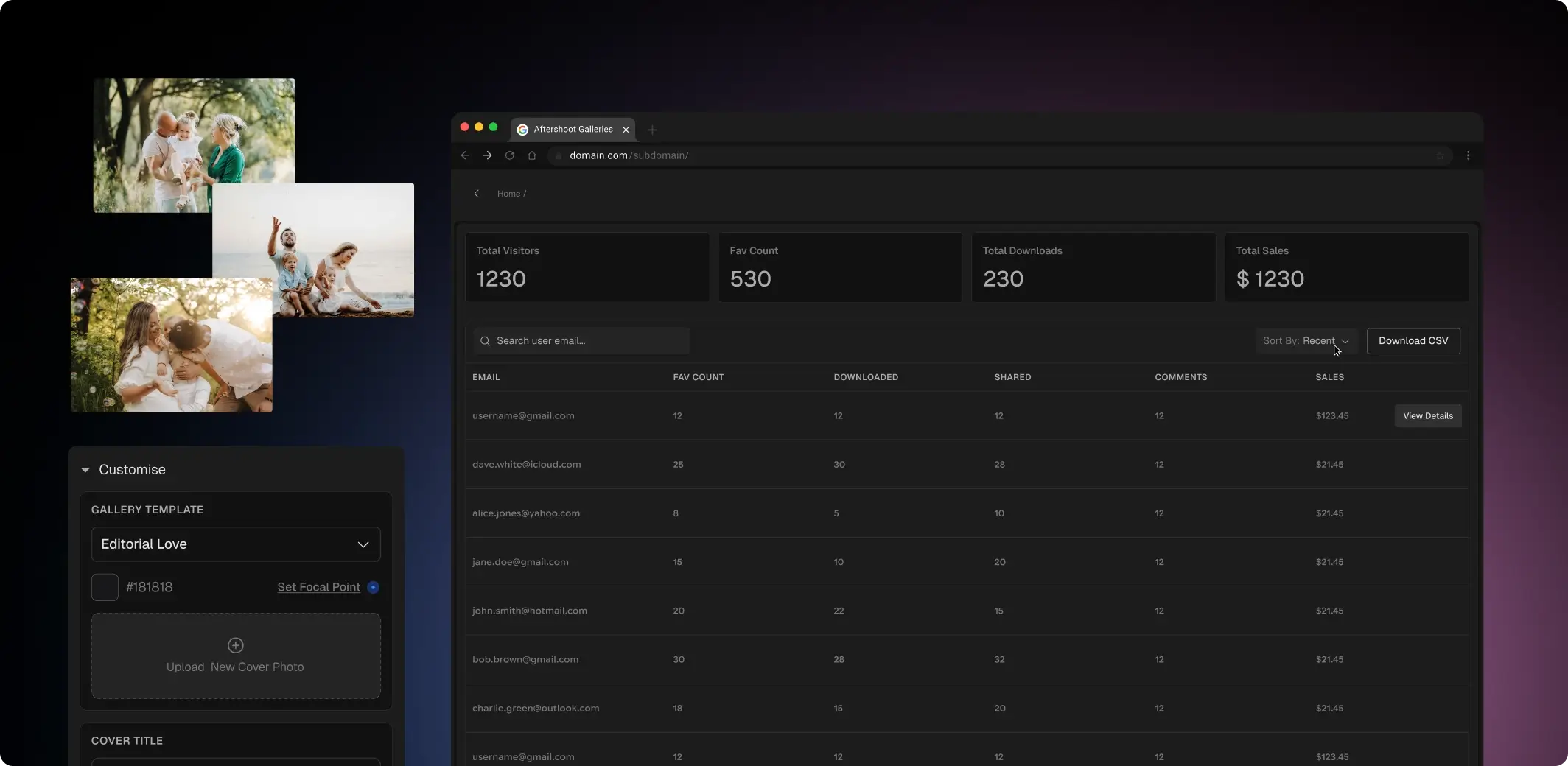Bookmark the page with the star icon
Screen dimensions: 1568x766
(1440, 155)
